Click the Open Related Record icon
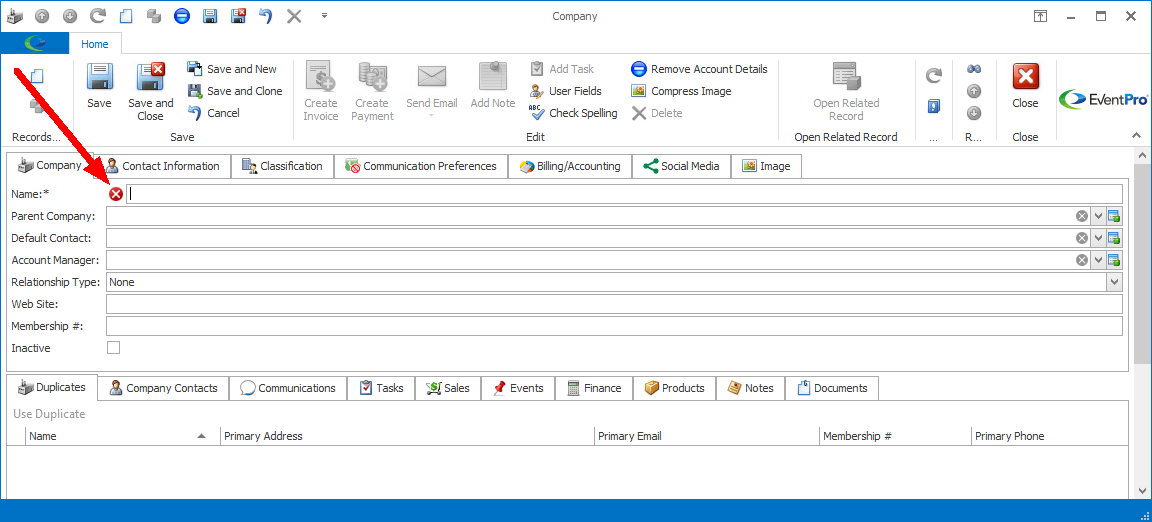 [x=846, y=76]
